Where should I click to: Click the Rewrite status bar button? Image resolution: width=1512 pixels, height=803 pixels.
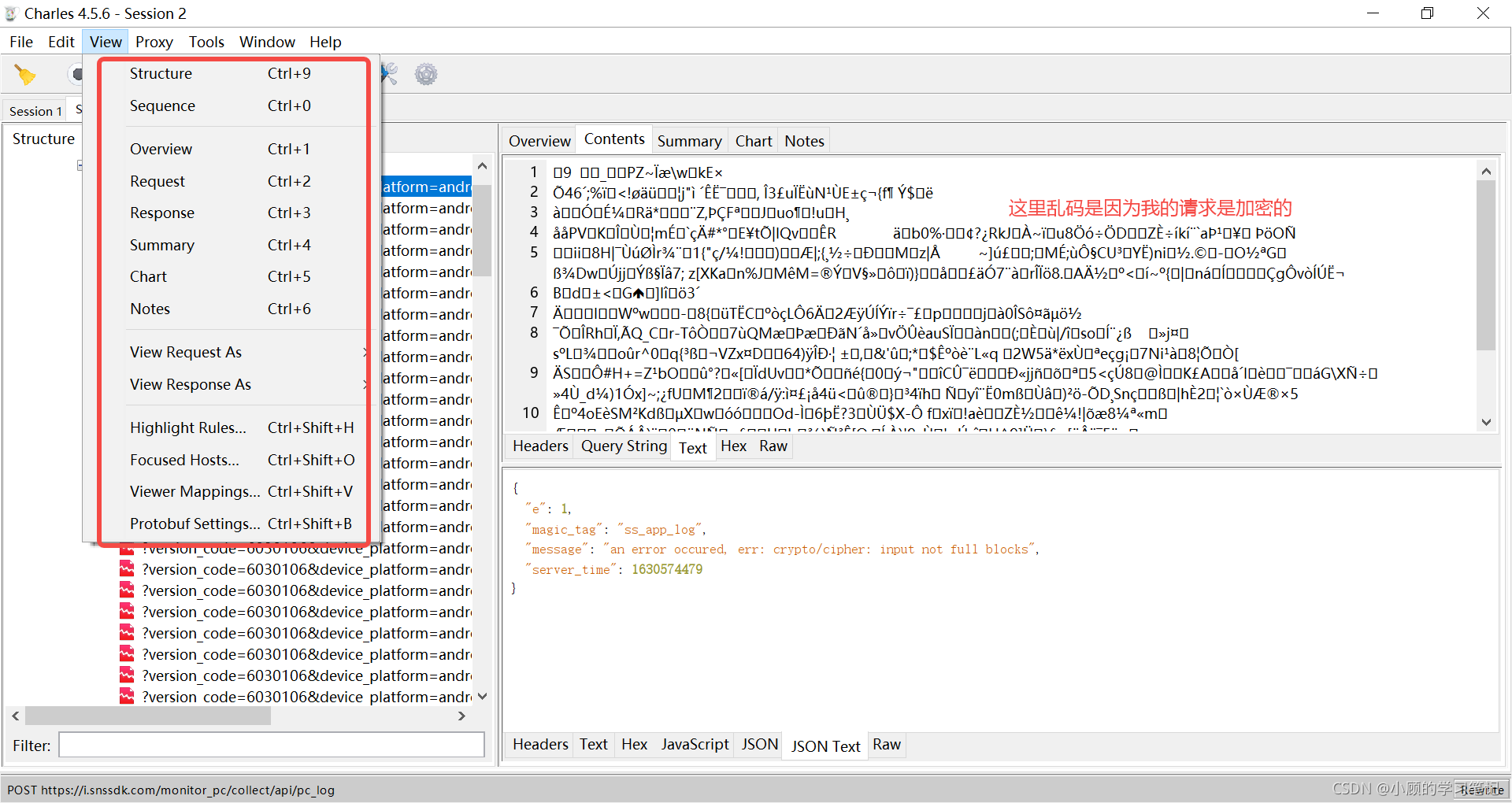tap(1482, 790)
